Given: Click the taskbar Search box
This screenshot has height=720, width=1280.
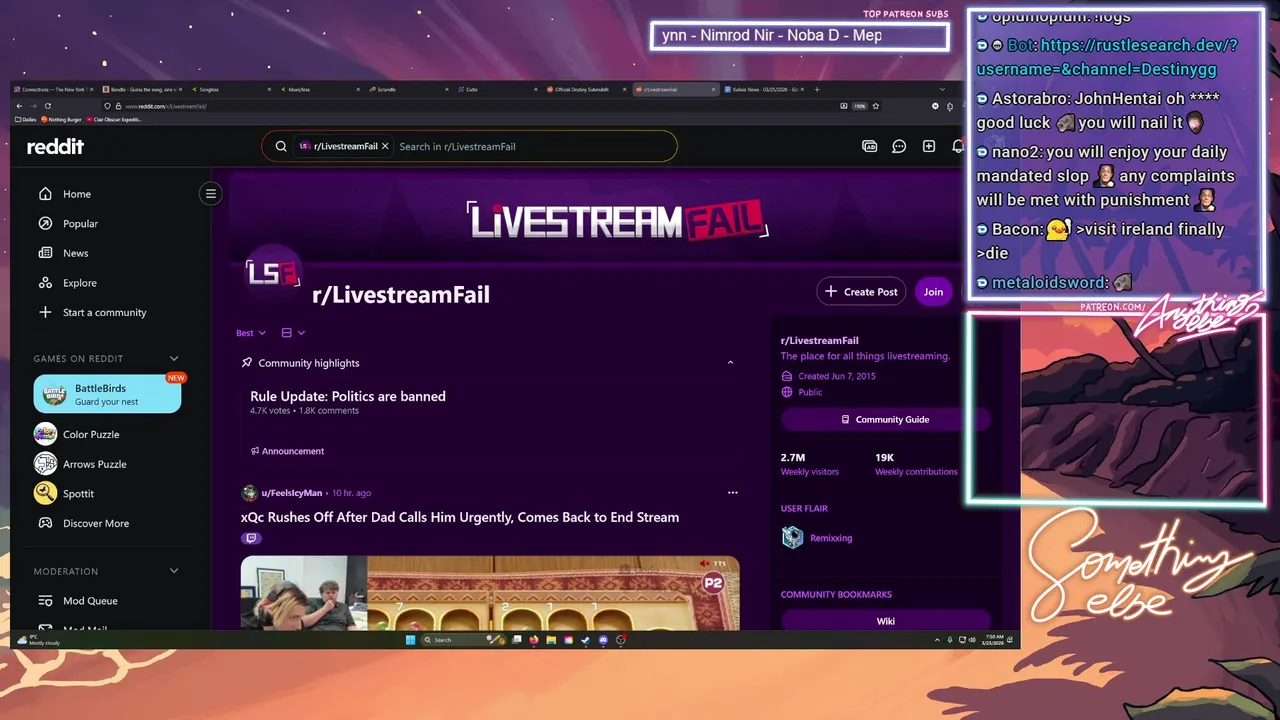Looking at the screenshot, I should [463, 640].
